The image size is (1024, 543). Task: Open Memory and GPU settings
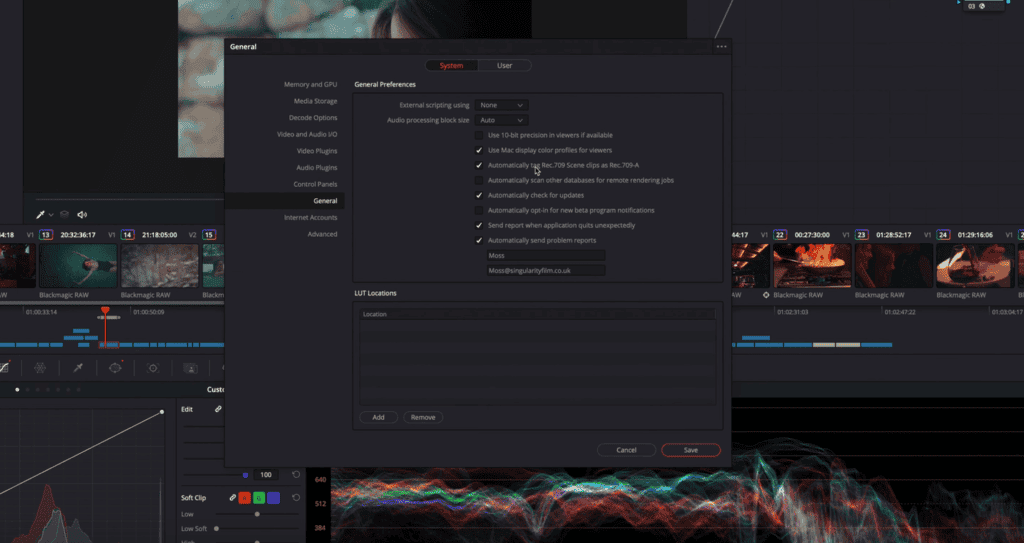310,84
